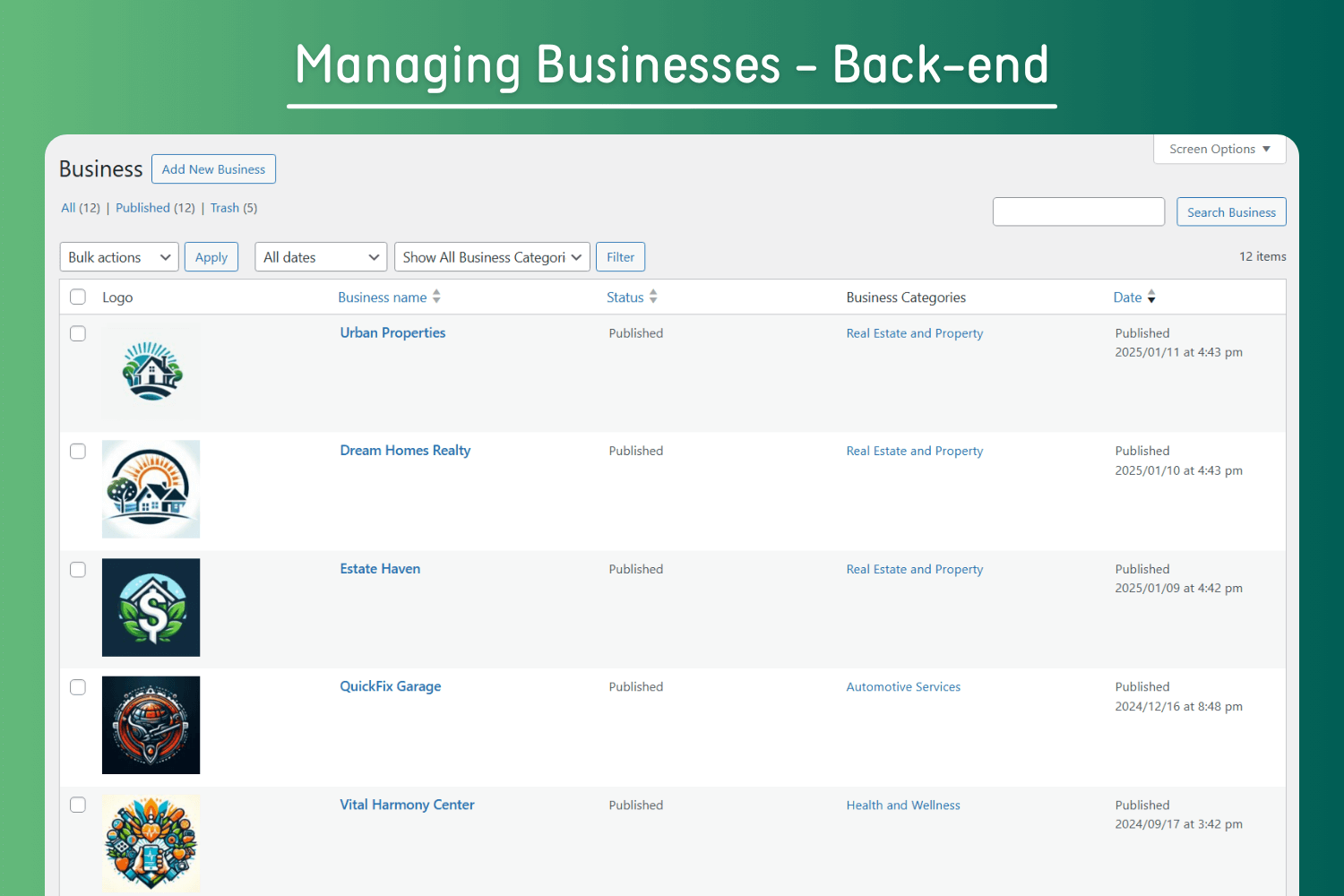Open the QuickFix Garage business link
The height and width of the screenshot is (896, 1344).
391,686
